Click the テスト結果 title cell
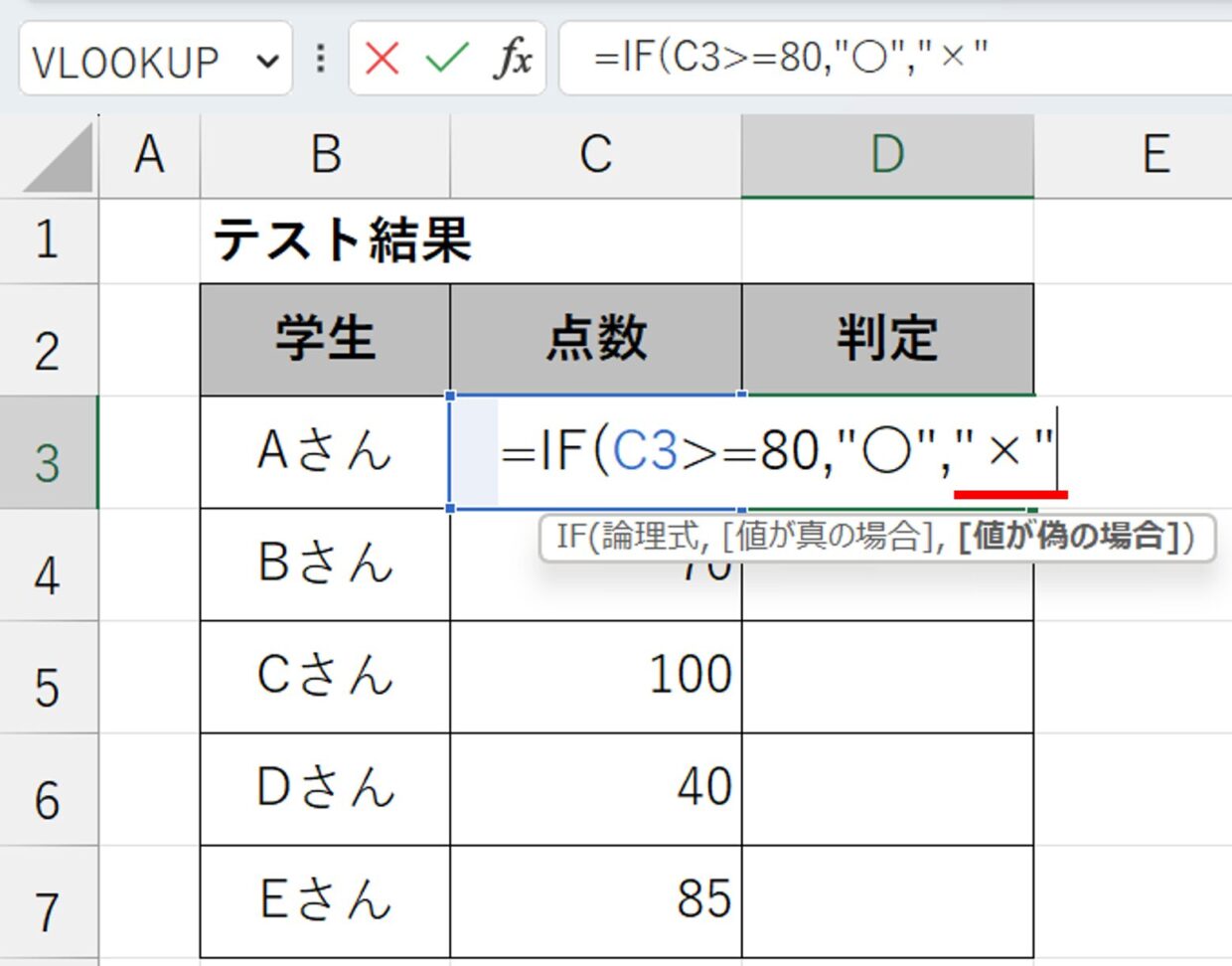 [x=342, y=241]
